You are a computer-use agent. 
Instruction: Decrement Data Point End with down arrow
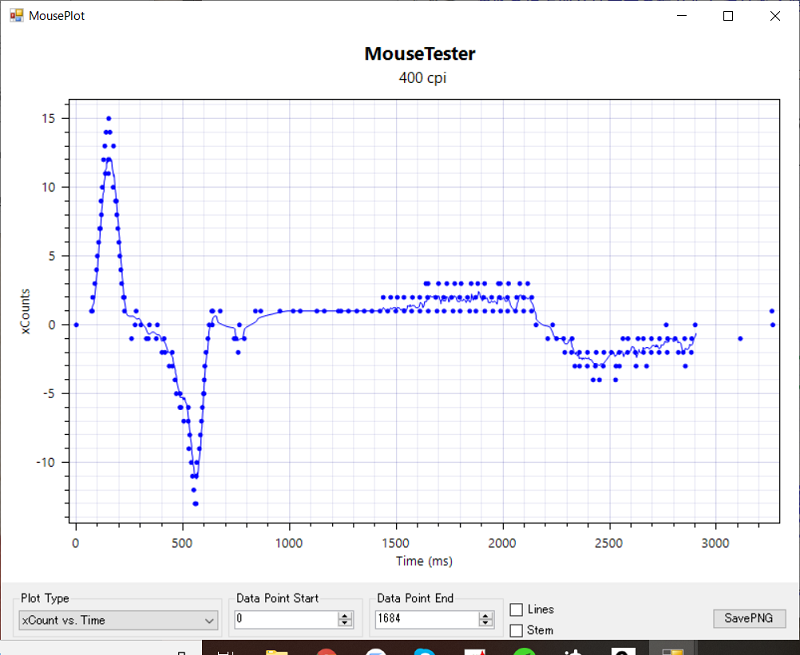[486, 623]
